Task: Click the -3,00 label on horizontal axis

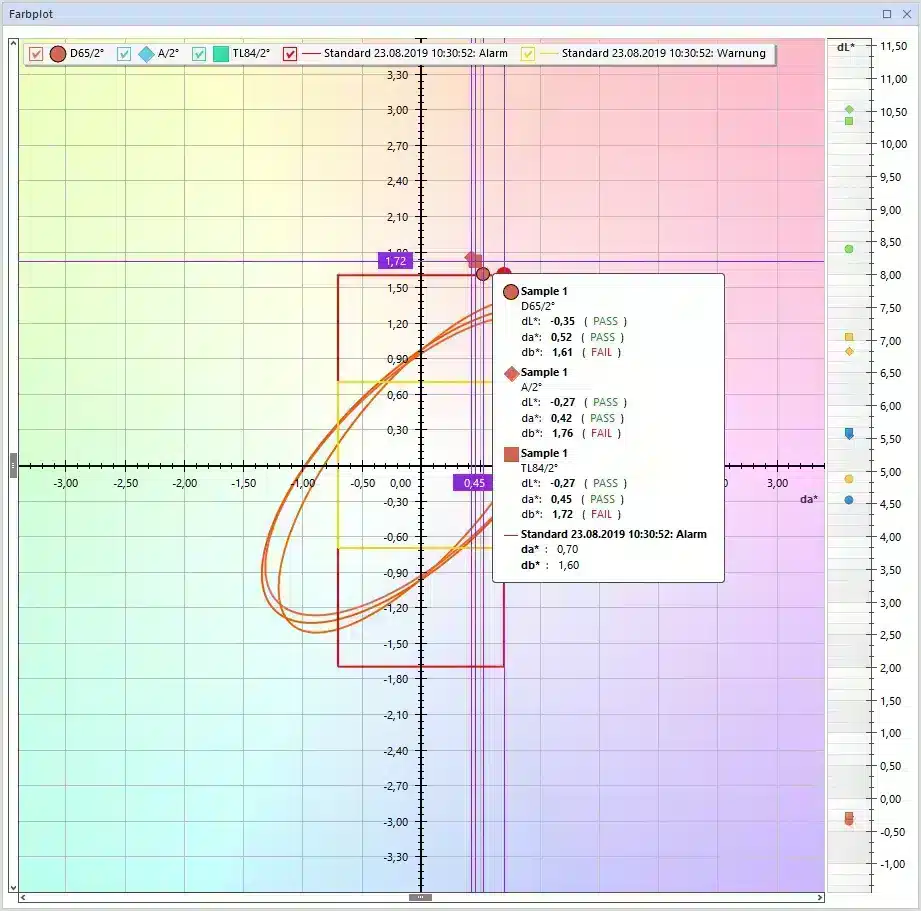Action: click(66, 483)
